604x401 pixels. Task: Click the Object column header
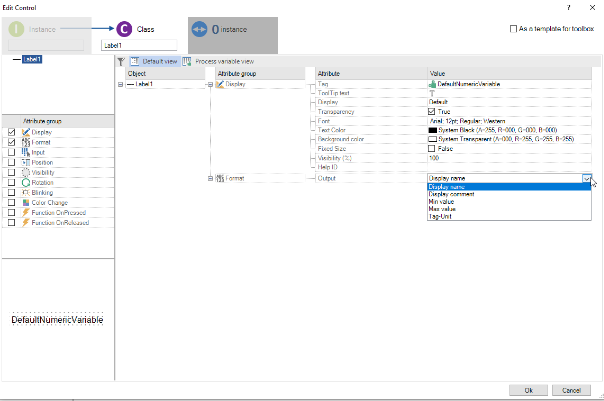[166, 73]
